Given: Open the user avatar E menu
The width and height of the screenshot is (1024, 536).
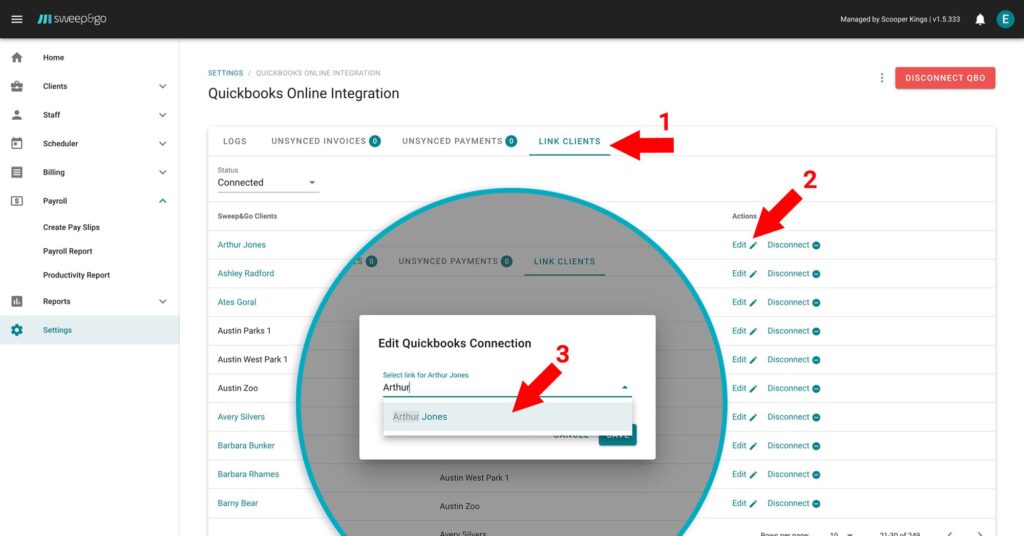Looking at the screenshot, I should pos(1005,19).
